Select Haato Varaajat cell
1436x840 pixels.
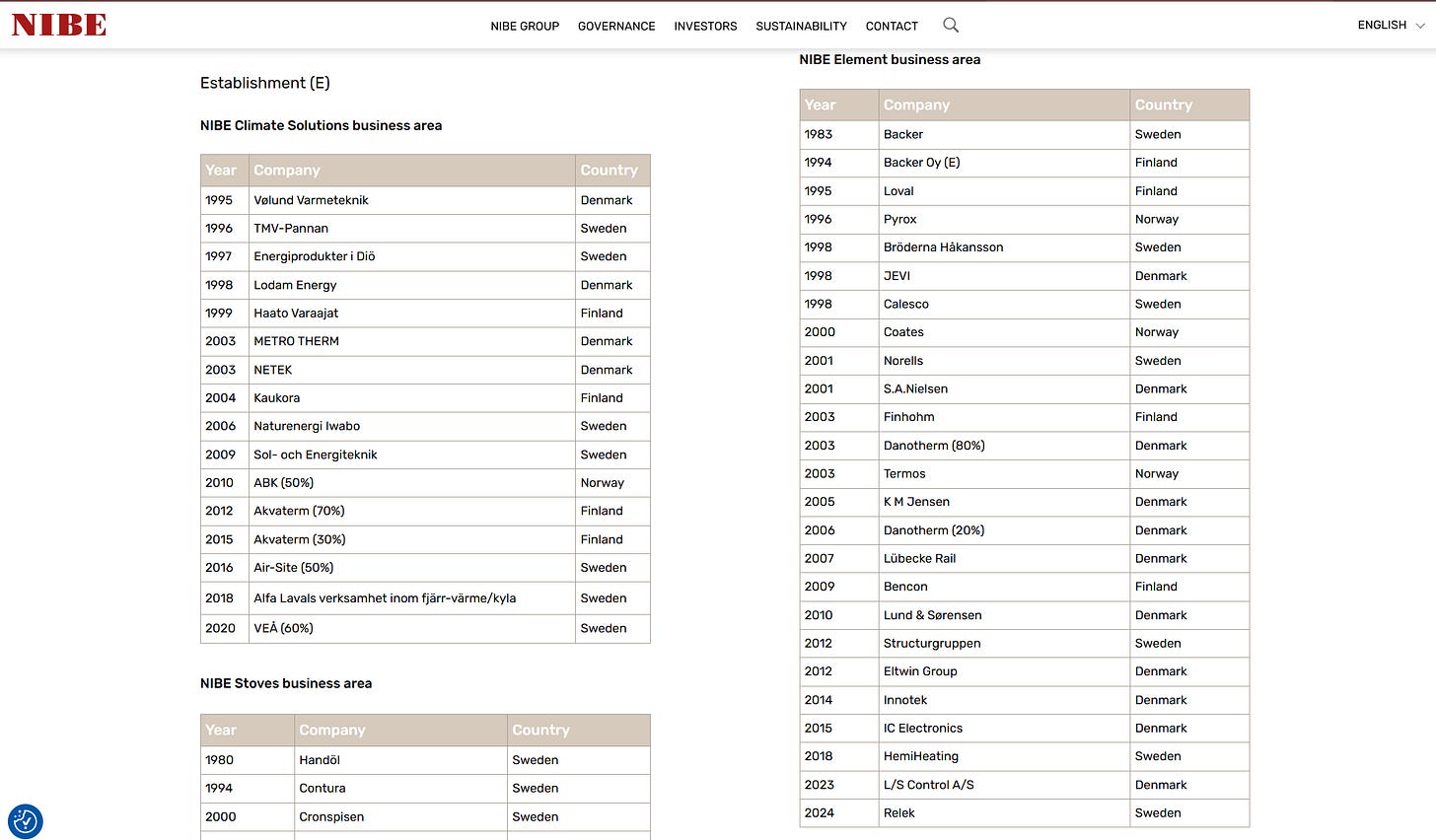[411, 313]
